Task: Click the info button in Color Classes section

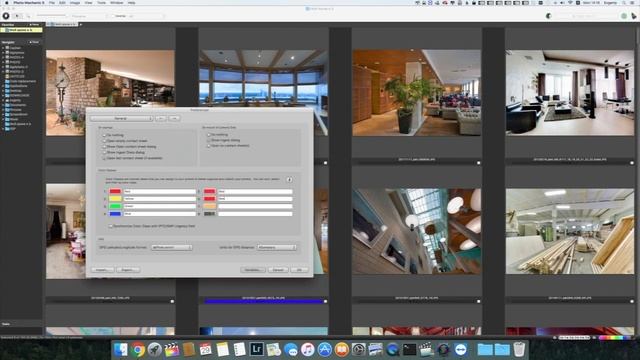Action: [x=289, y=180]
